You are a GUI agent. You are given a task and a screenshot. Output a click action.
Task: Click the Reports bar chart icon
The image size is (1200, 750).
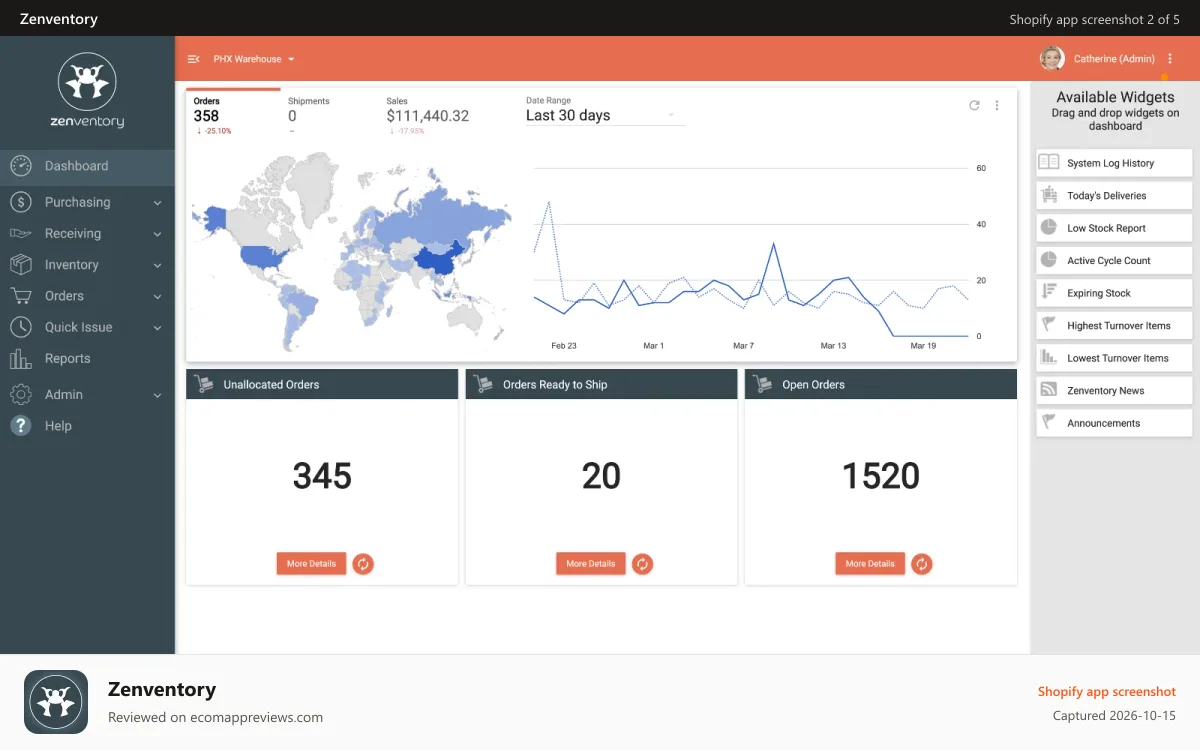pyautogui.click(x=21, y=359)
